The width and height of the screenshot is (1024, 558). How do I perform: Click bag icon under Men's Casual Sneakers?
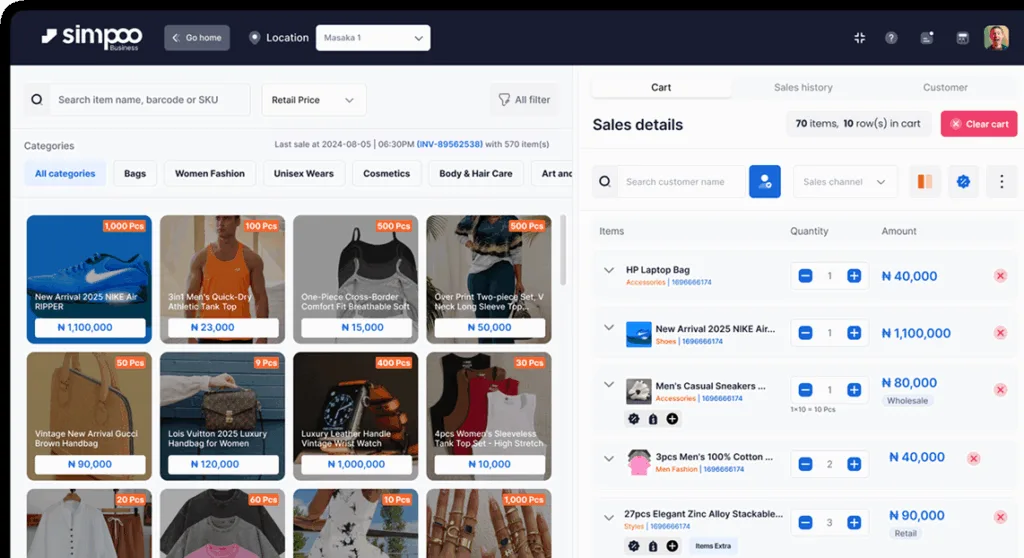coord(653,419)
